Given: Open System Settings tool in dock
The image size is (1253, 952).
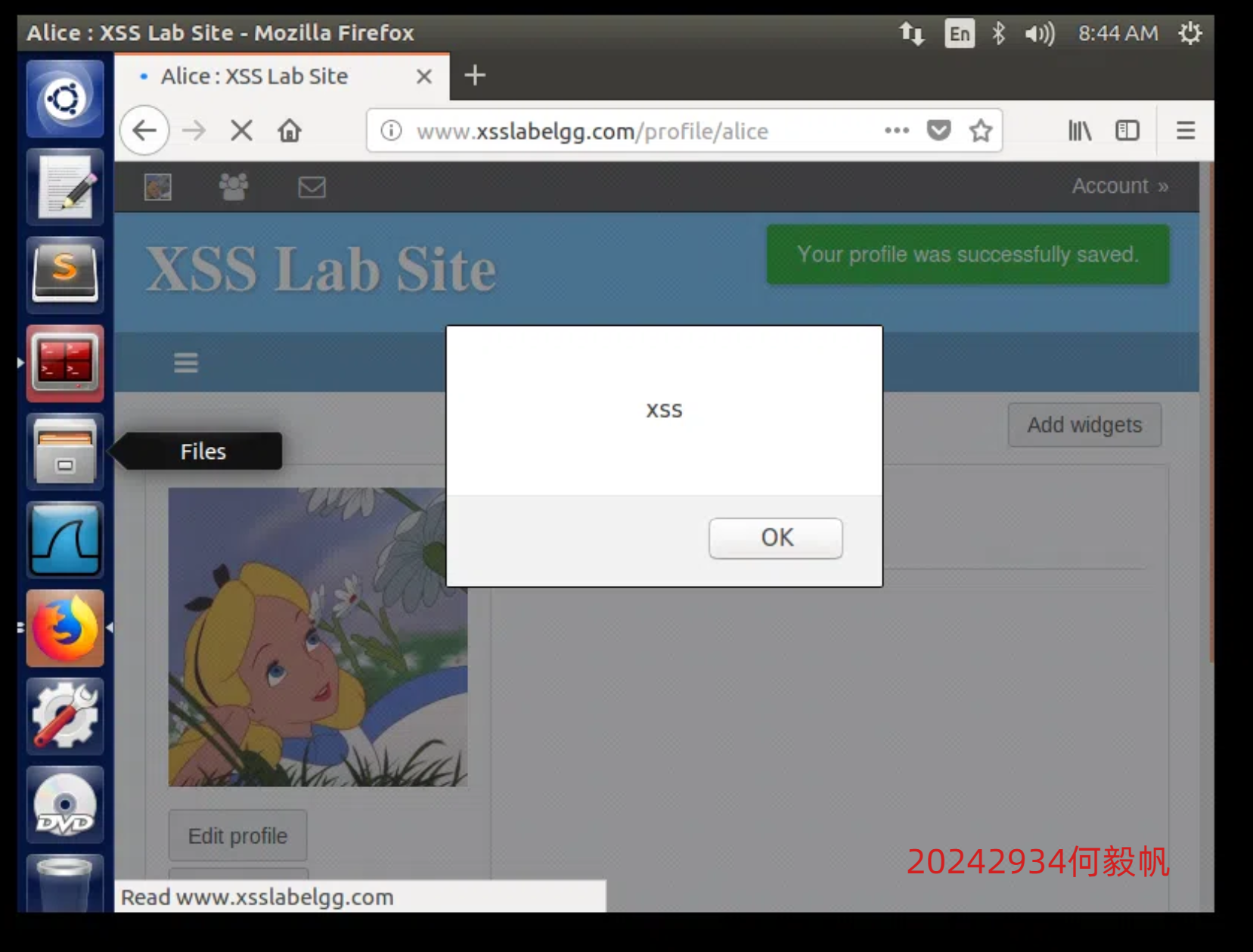Looking at the screenshot, I should (65, 717).
